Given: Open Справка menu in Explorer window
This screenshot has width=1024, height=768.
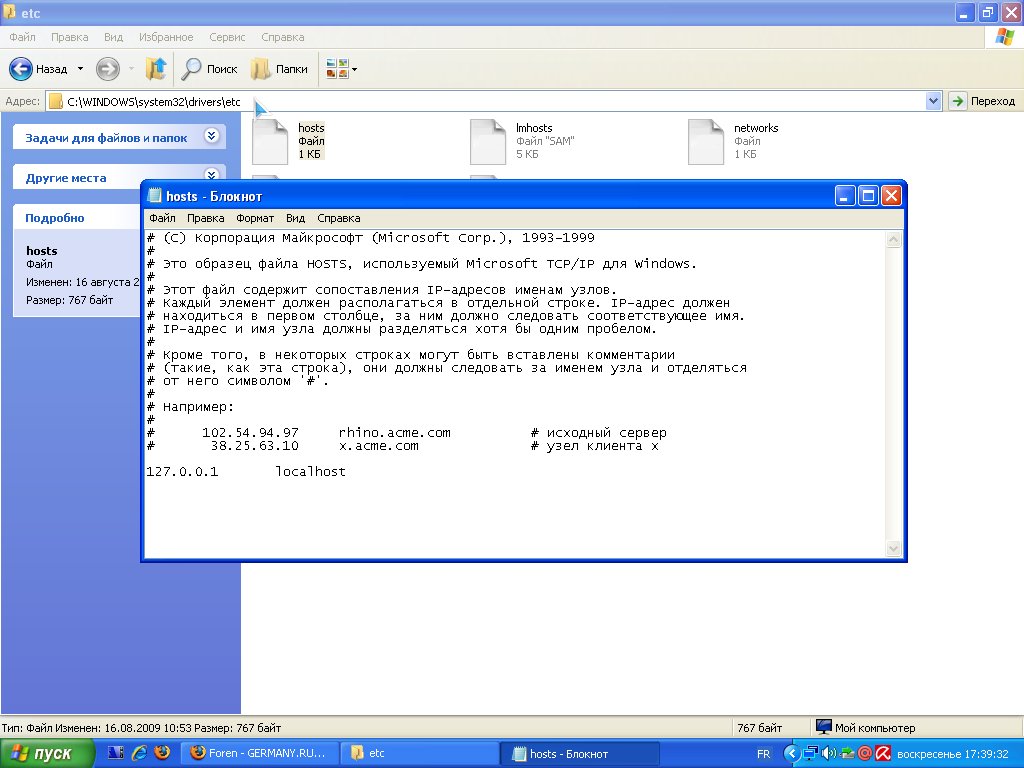Looking at the screenshot, I should [283, 37].
